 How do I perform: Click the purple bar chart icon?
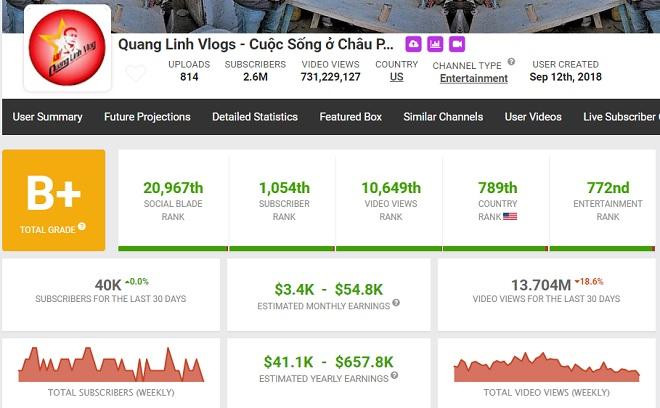435,44
